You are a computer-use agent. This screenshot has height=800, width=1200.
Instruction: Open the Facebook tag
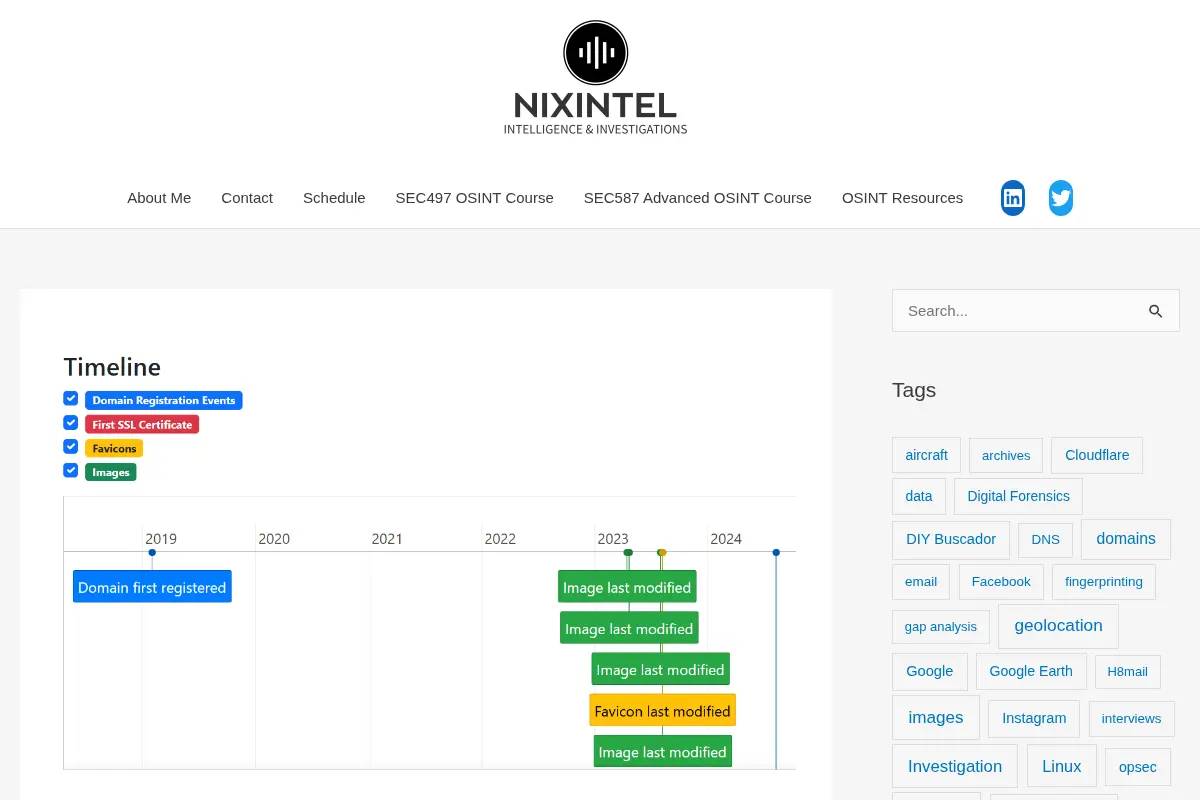(1001, 582)
